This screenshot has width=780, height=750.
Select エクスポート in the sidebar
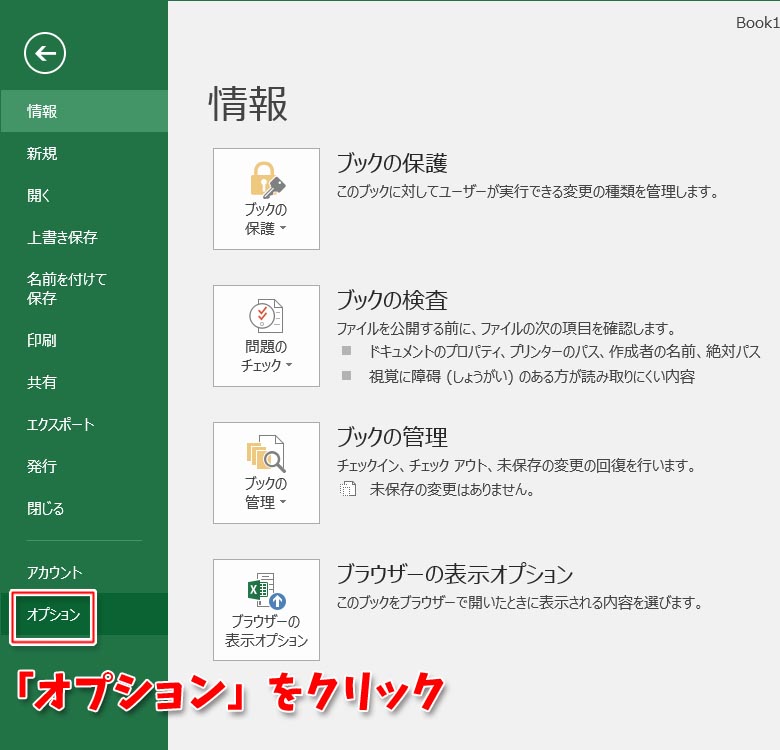pyautogui.click(x=84, y=424)
